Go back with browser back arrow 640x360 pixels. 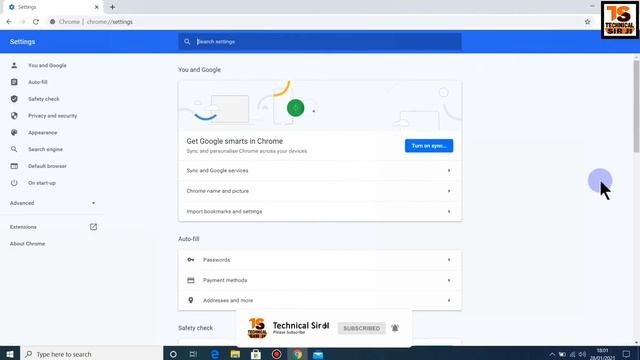pyautogui.click(x=9, y=22)
